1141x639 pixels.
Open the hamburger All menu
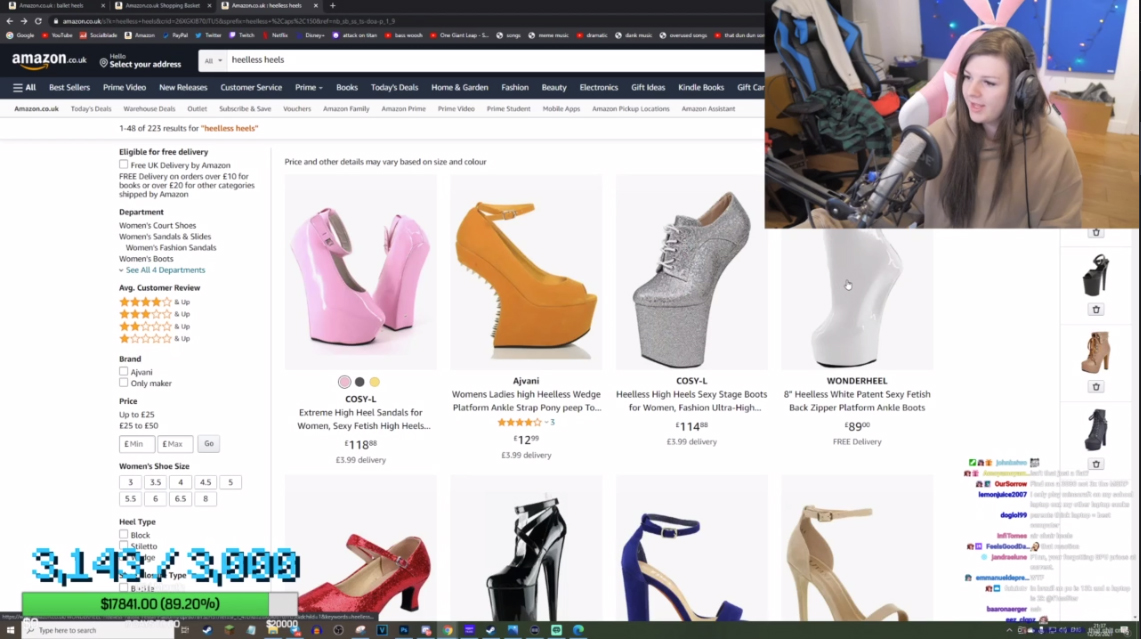click(x=24, y=87)
